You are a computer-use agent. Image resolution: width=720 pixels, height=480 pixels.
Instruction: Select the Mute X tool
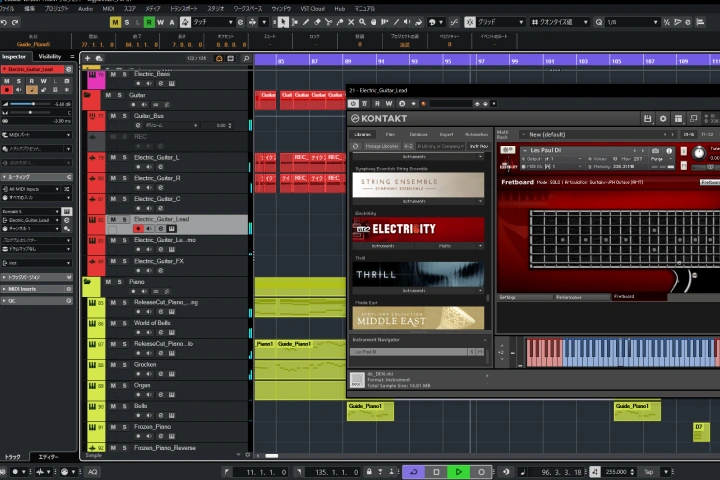351,22
